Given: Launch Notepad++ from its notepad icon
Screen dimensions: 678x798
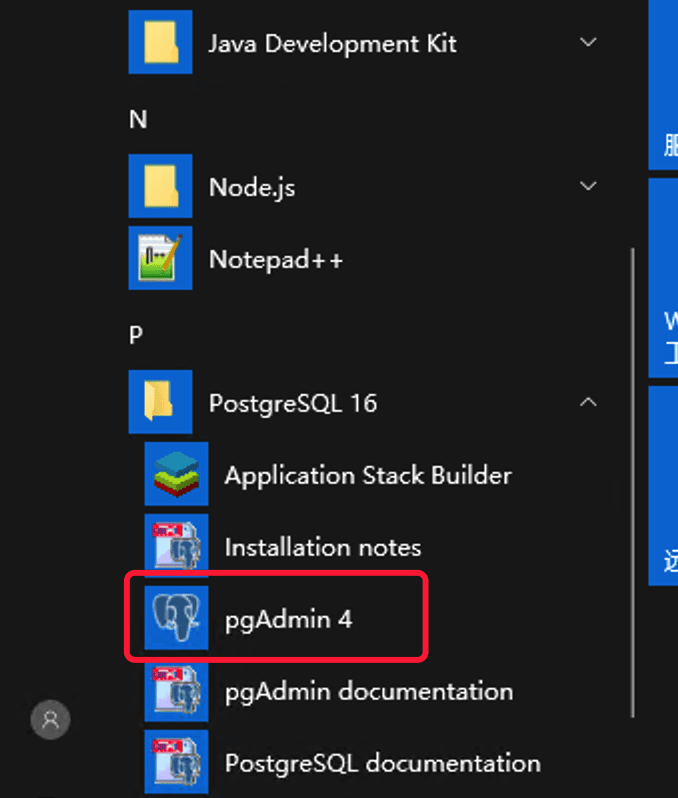Looking at the screenshot, I should (160, 259).
